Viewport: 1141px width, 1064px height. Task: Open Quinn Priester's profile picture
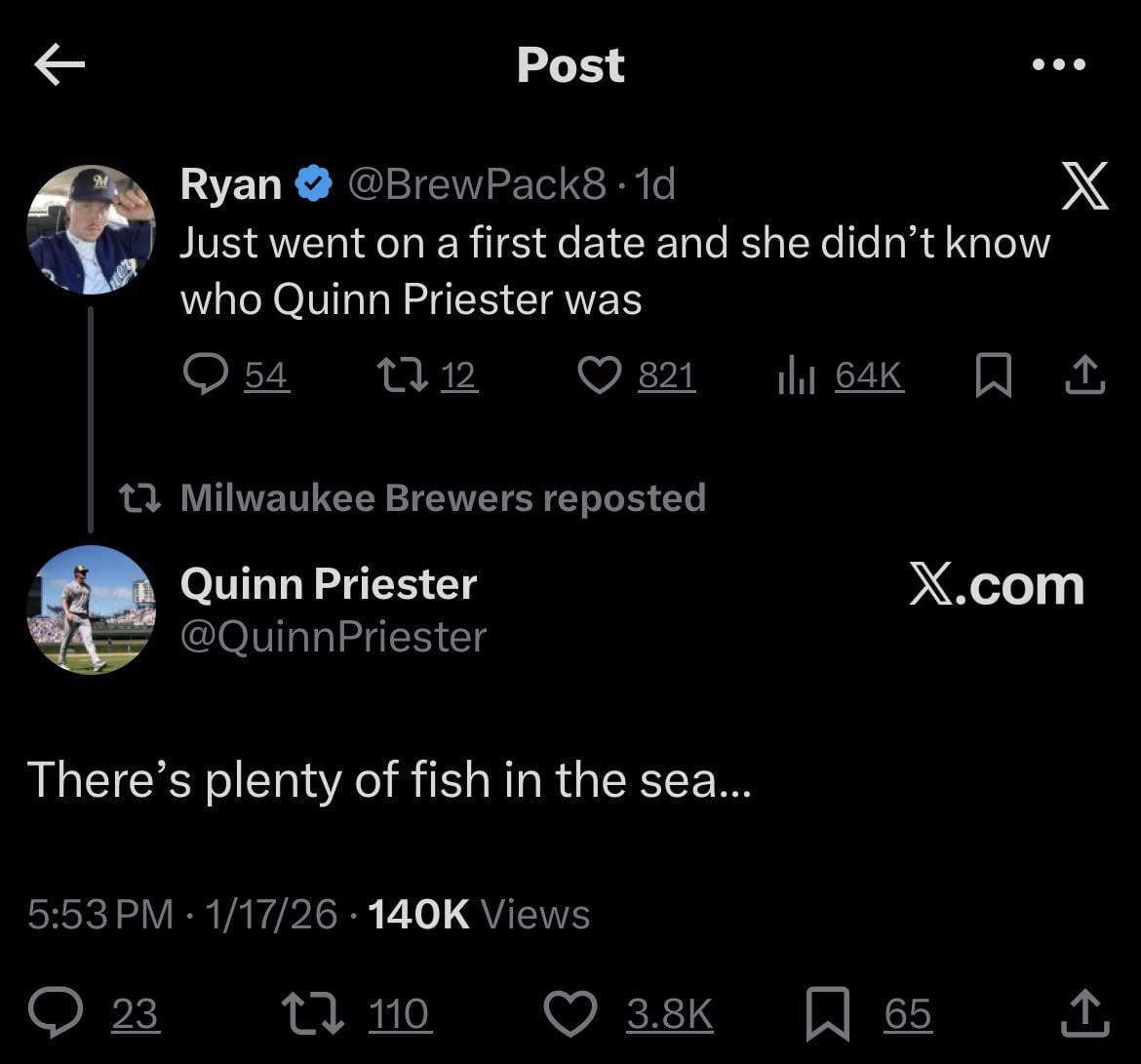pyautogui.click(x=91, y=610)
